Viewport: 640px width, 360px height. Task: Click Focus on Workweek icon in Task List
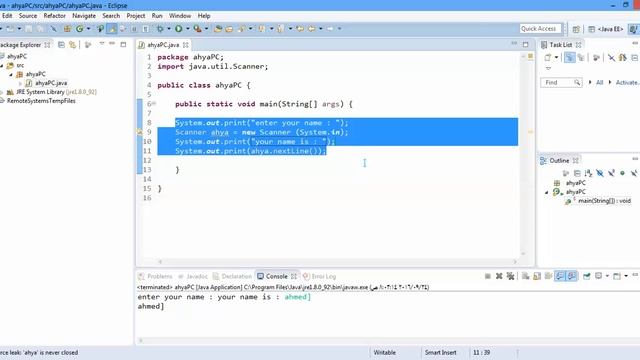[596, 58]
